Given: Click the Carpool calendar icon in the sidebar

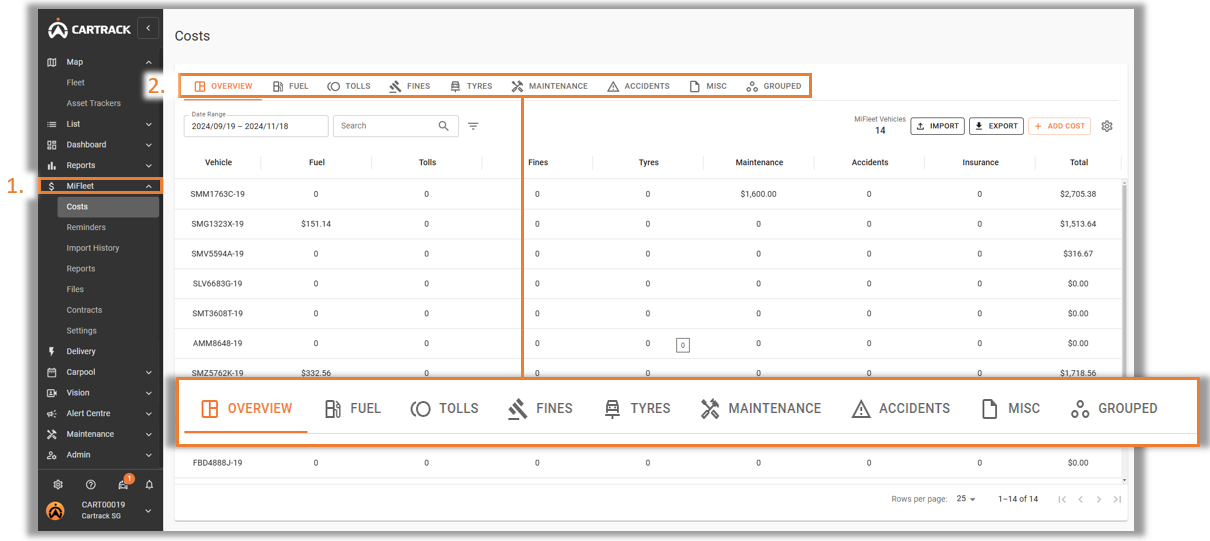Looking at the screenshot, I should (52, 372).
